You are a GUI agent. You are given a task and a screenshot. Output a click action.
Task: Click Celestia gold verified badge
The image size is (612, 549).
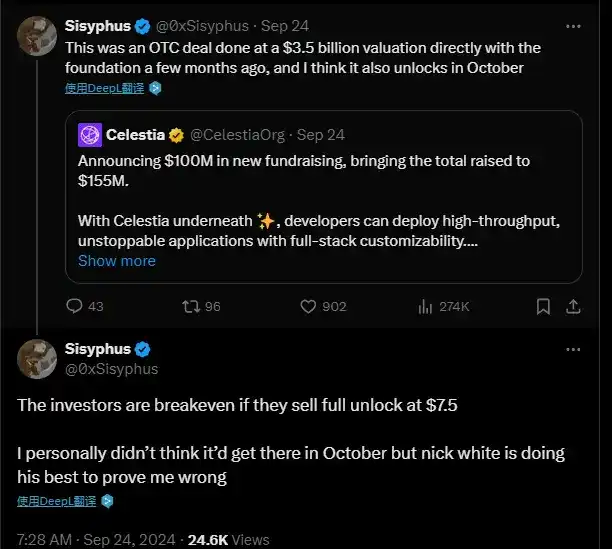tap(174, 134)
